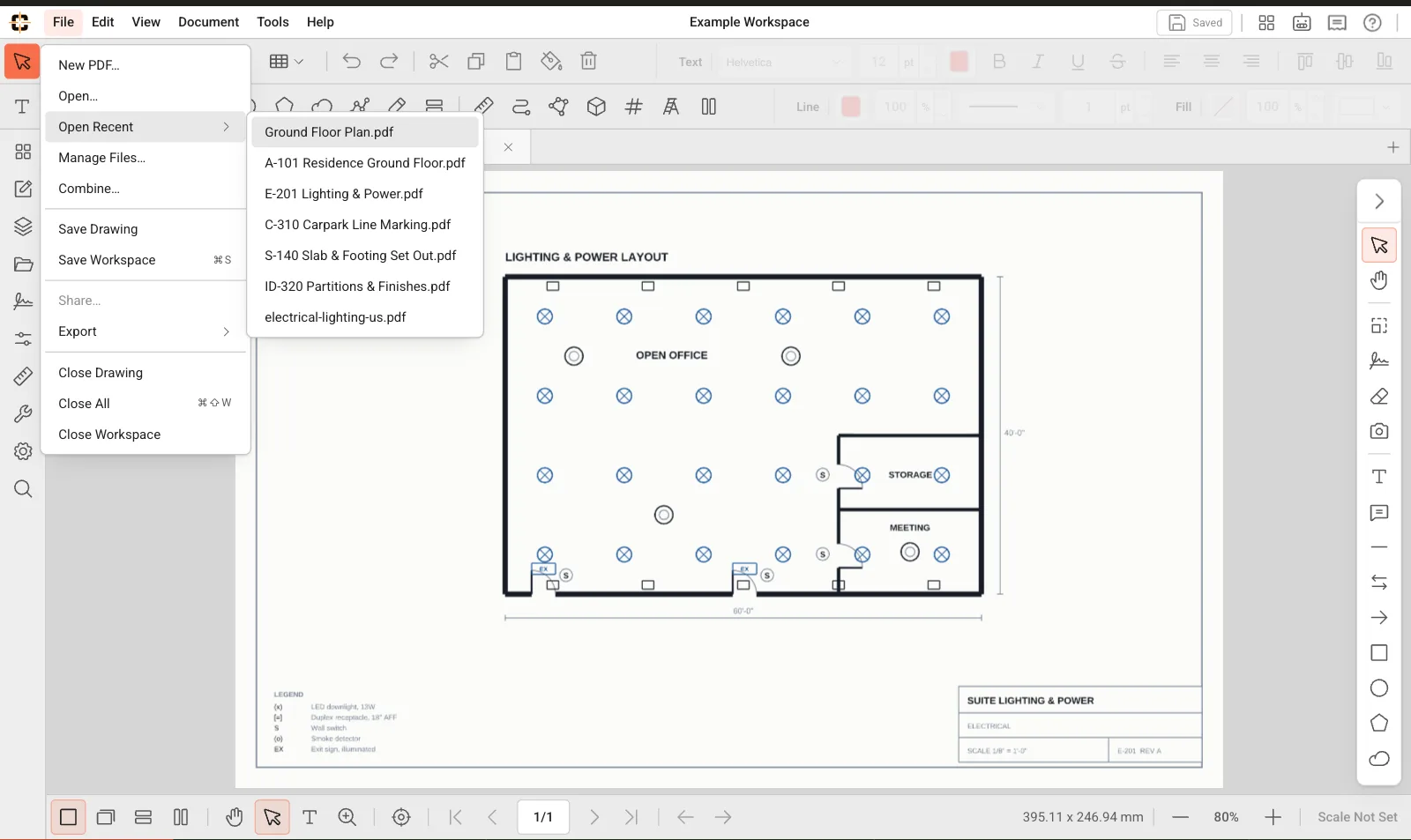Click the Line color swatch
This screenshot has height=840, width=1411.
[x=851, y=107]
